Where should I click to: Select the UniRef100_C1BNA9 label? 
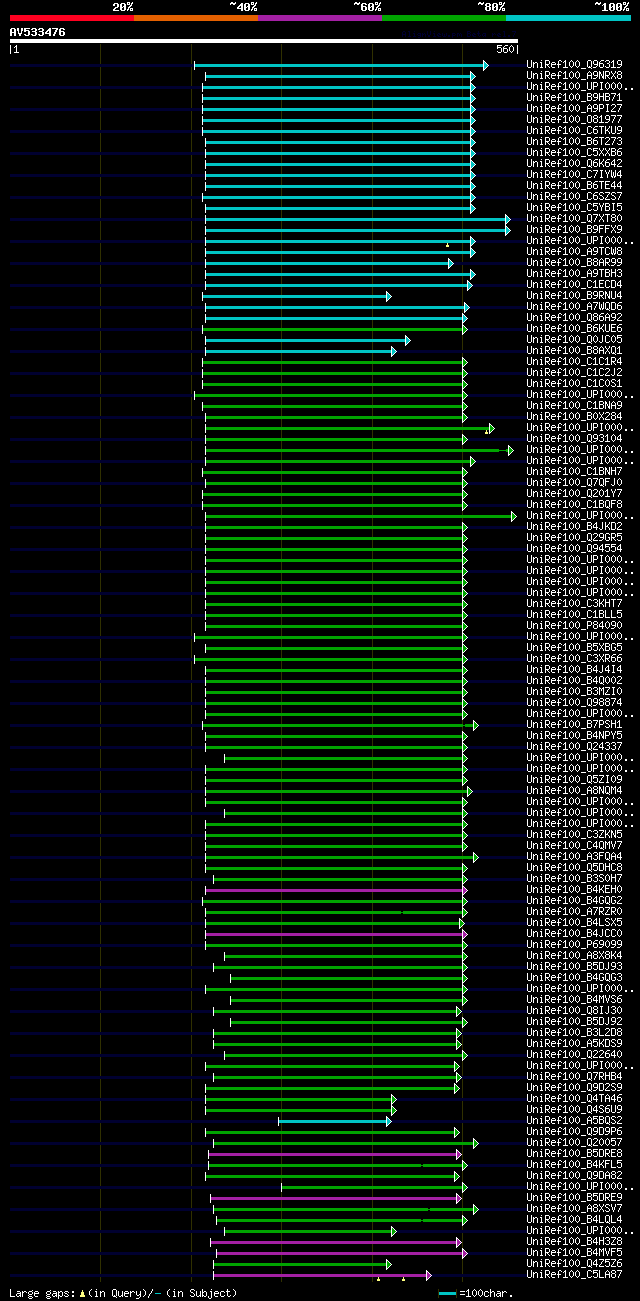coord(574,406)
